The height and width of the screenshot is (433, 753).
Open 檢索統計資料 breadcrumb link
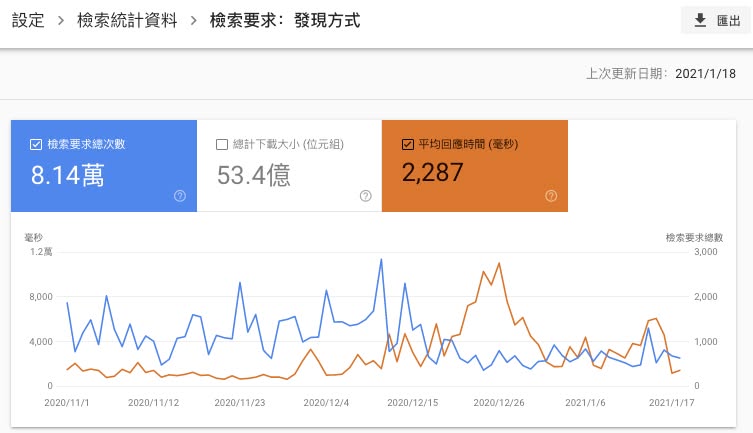pyautogui.click(x=127, y=21)
